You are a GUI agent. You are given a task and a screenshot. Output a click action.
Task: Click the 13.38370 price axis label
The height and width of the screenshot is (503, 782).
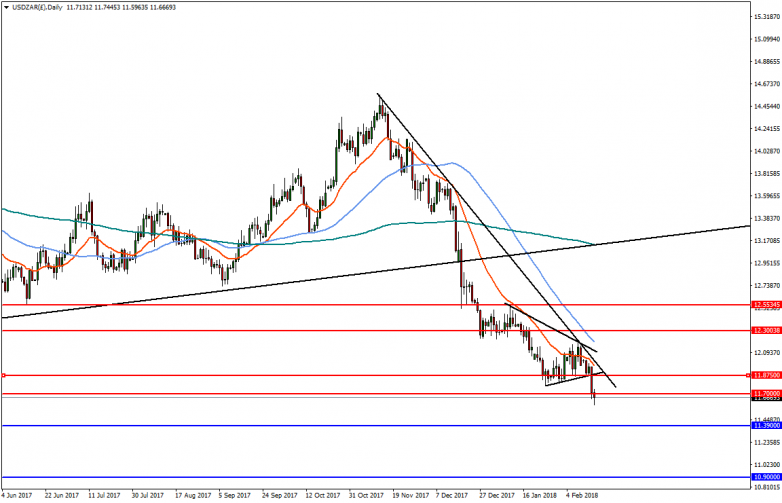tap(767, 218)
